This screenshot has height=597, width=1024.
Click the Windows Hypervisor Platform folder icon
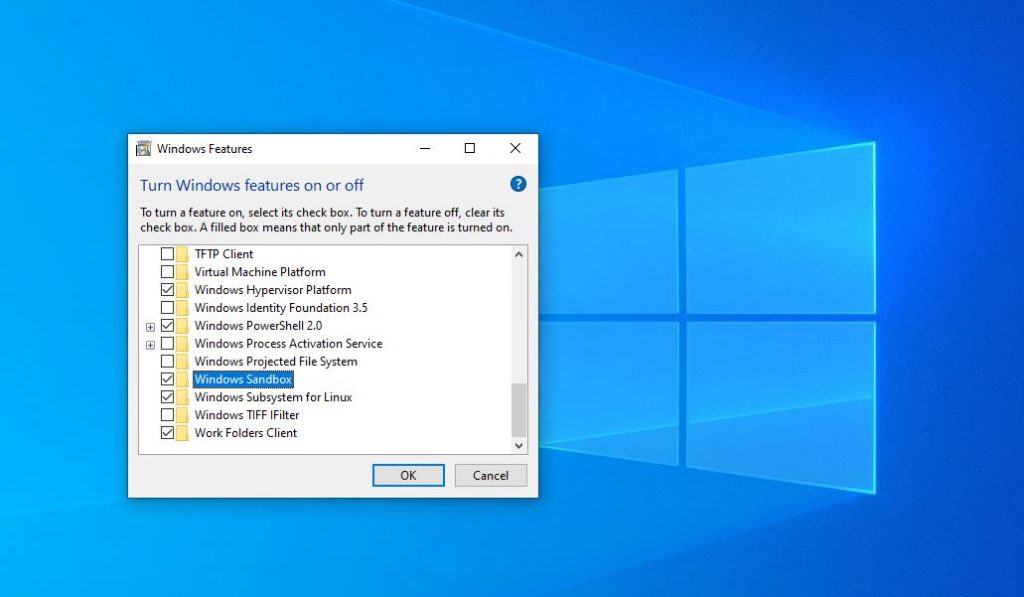(x=182, y=290)
